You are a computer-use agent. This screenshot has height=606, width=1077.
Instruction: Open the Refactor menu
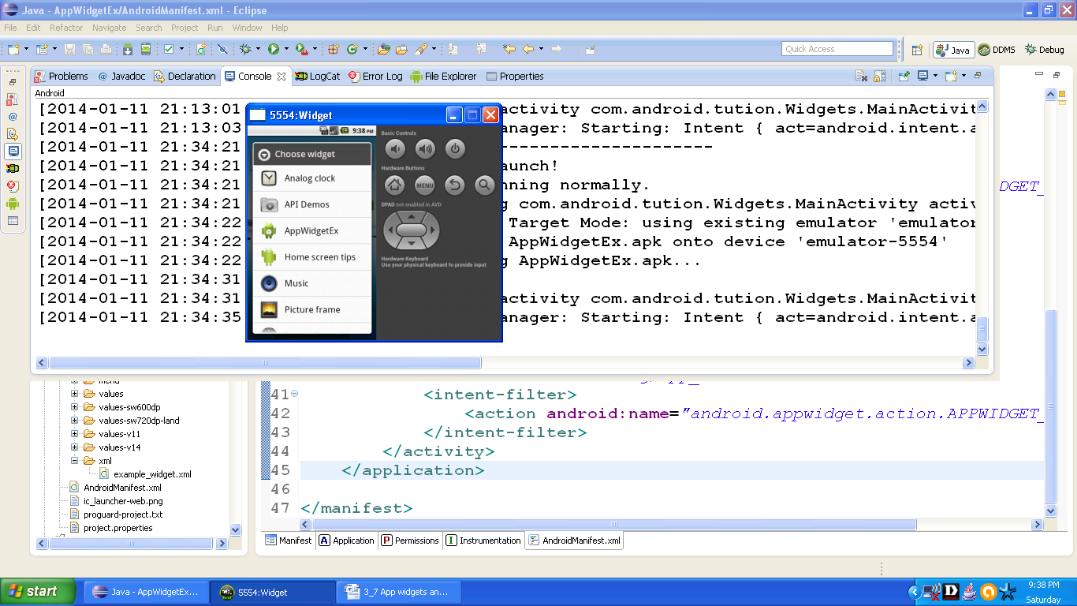tap(66, 27)
